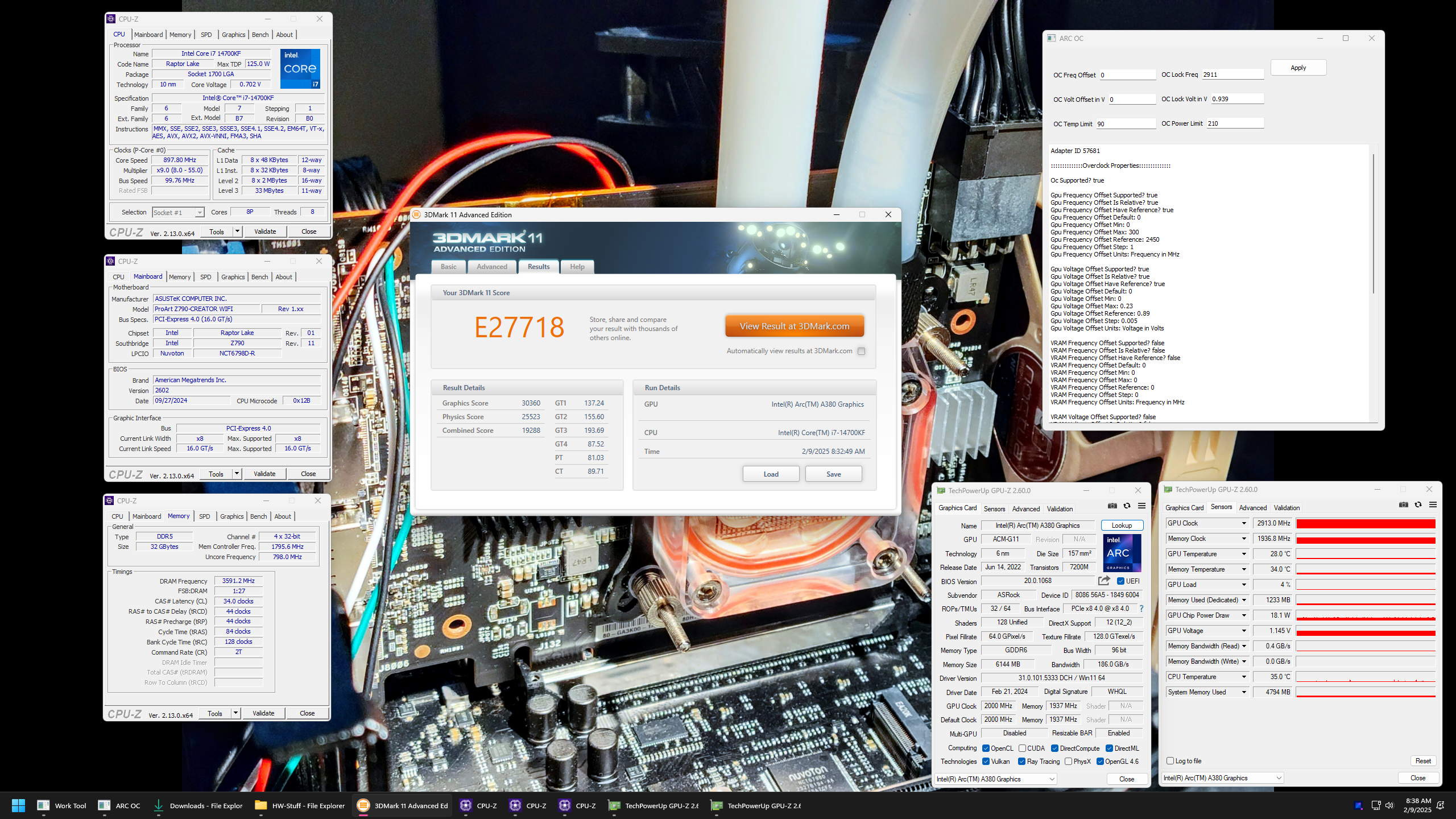Open HW-Stuff File Explorer from taskbar

coord(300,805)
